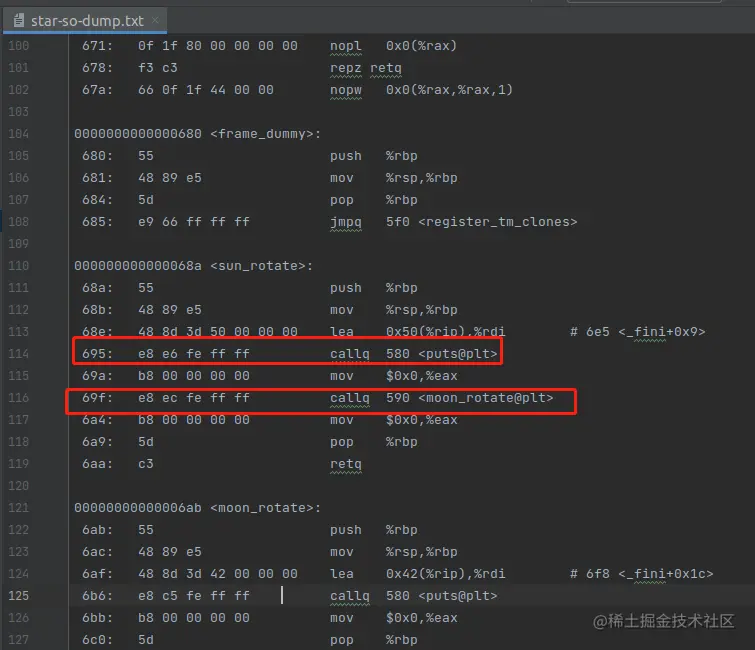Click 'pop %rbp' at address 6c0
The width and height of the screenshot is (755, 650).
click(374, 640)
